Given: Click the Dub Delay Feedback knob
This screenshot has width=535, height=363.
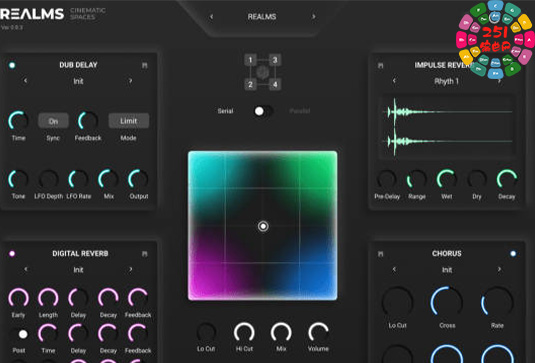Looking at the screenshot, I should coord(88,121).
